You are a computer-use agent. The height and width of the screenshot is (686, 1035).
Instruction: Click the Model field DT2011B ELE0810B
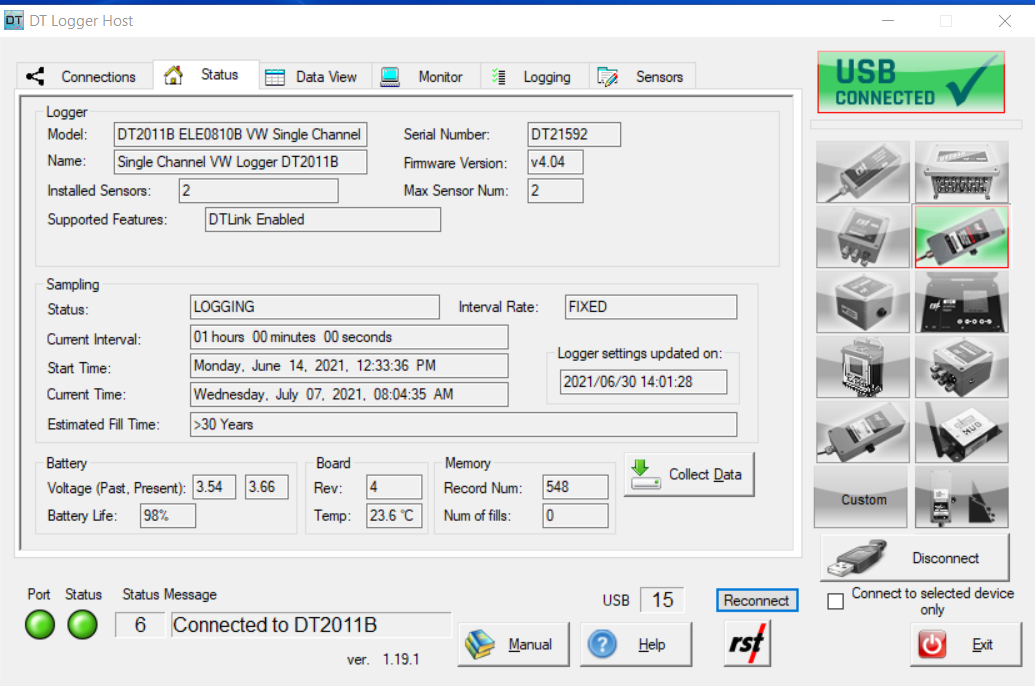pyautogui.click(x=240, y=135)
